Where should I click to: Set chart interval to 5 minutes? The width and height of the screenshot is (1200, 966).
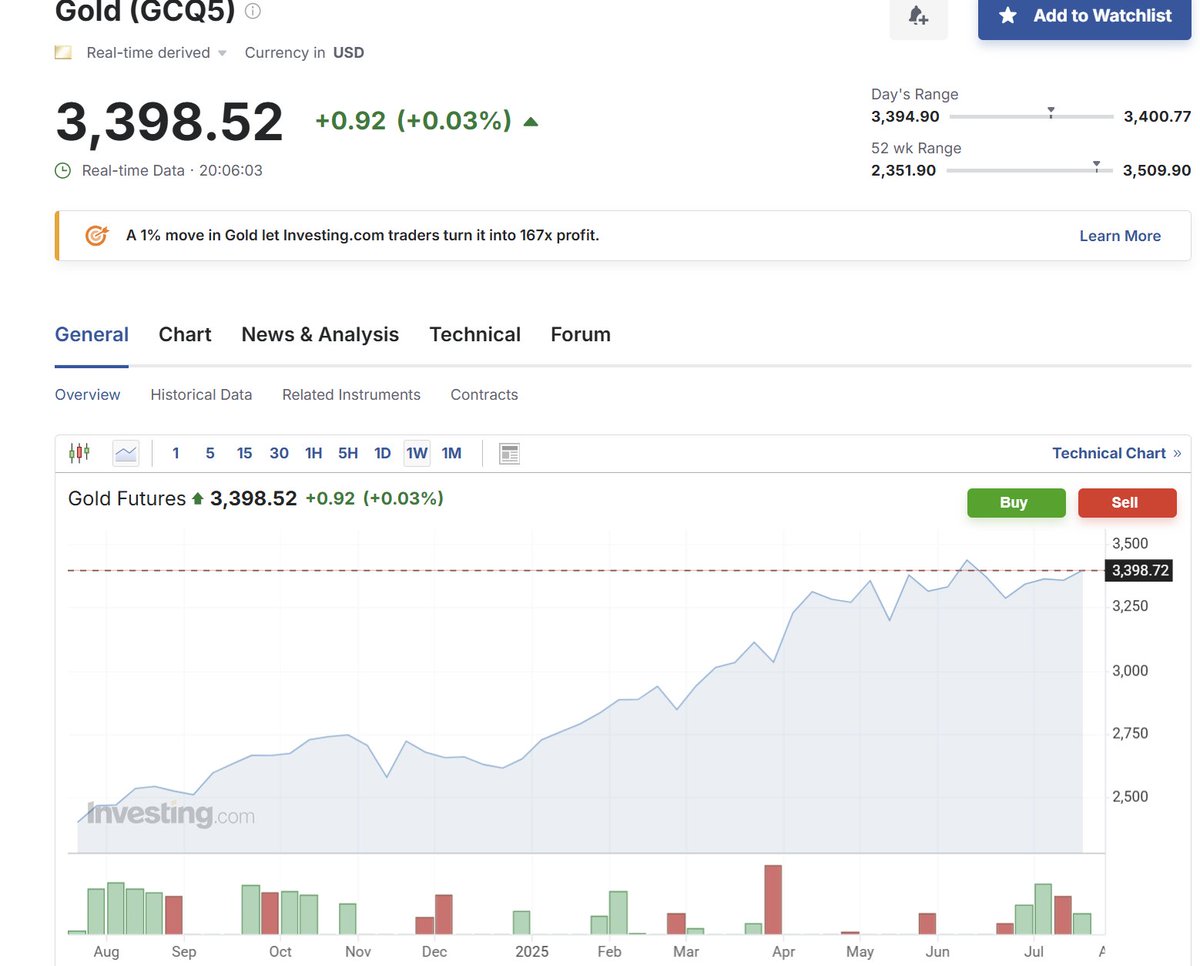(x=210, y=453)
